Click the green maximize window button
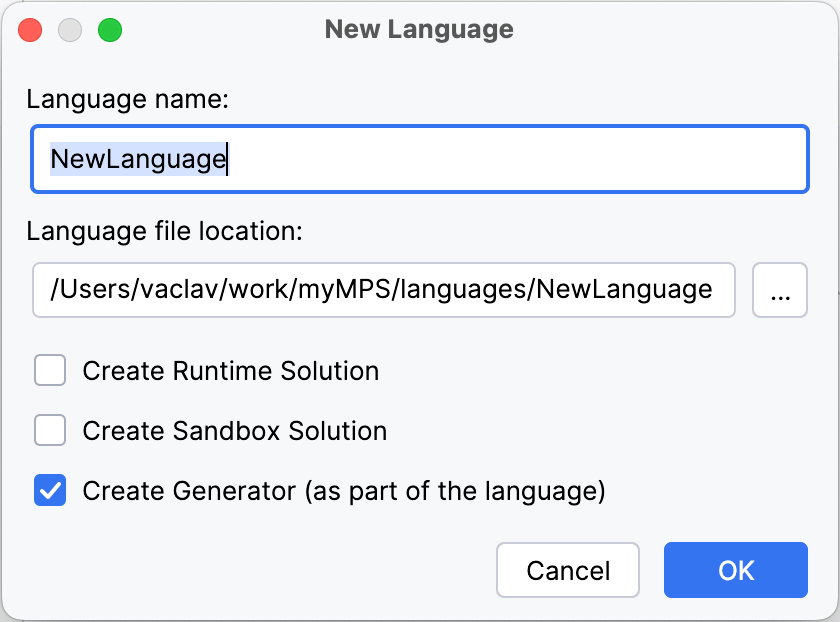This screenshot has width=840, height=622. click(109, 30)
